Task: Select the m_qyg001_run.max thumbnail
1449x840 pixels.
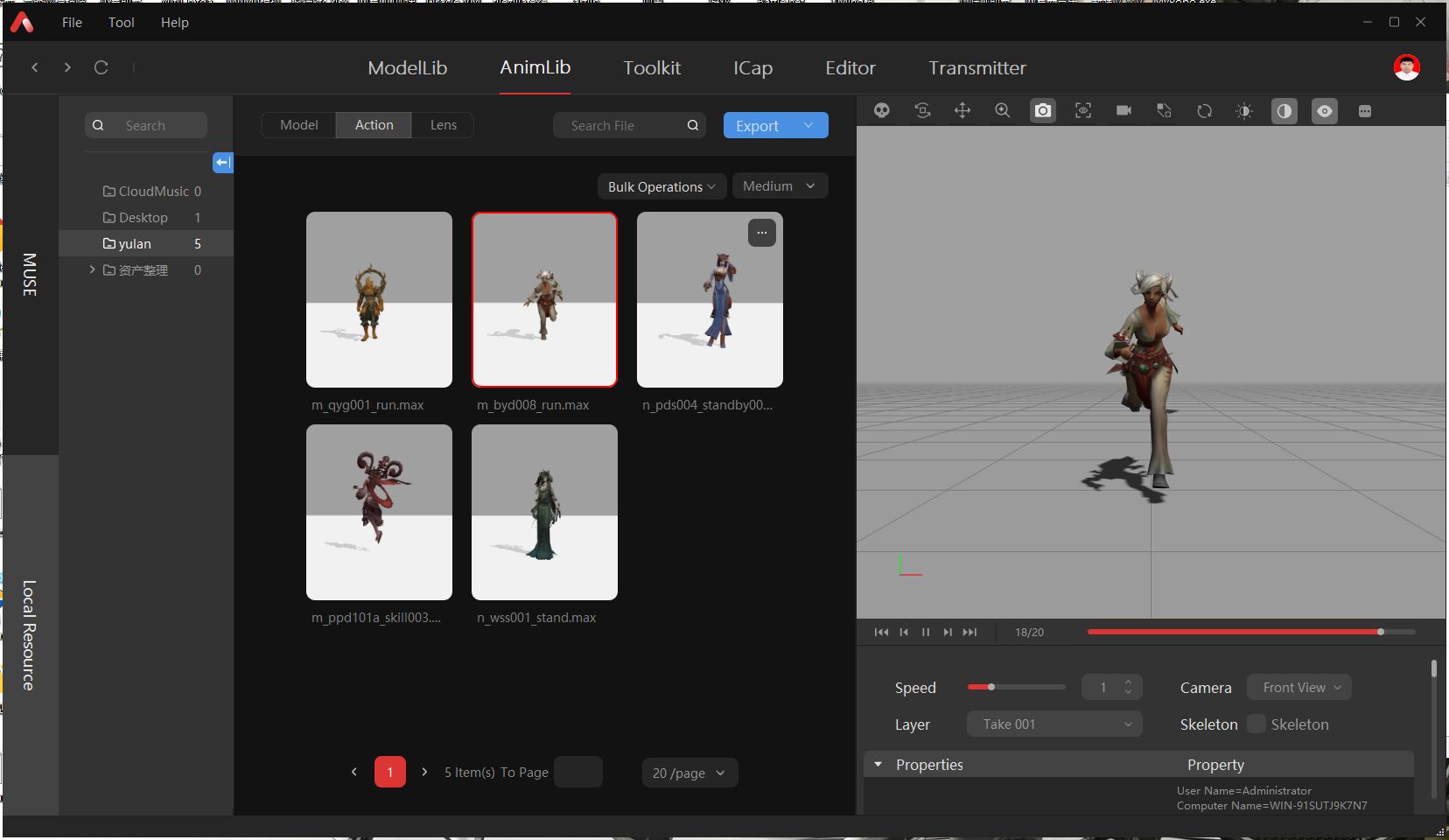Action: coord(379,299)
